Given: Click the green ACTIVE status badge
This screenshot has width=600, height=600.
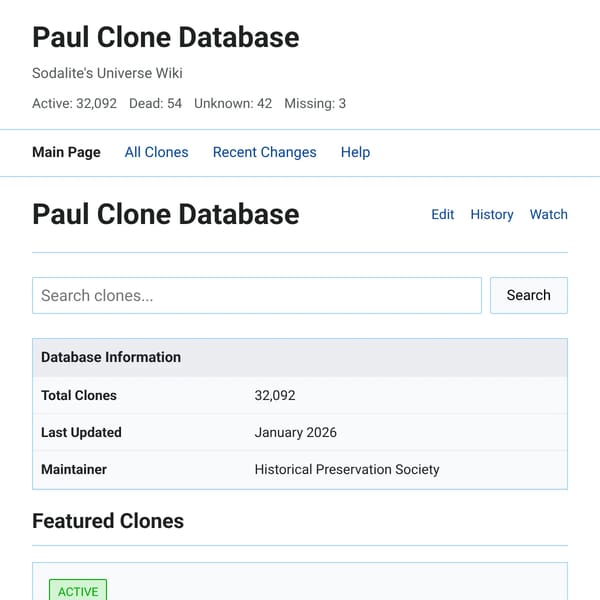Looking at the screenshot, I should tap(78, 591).
